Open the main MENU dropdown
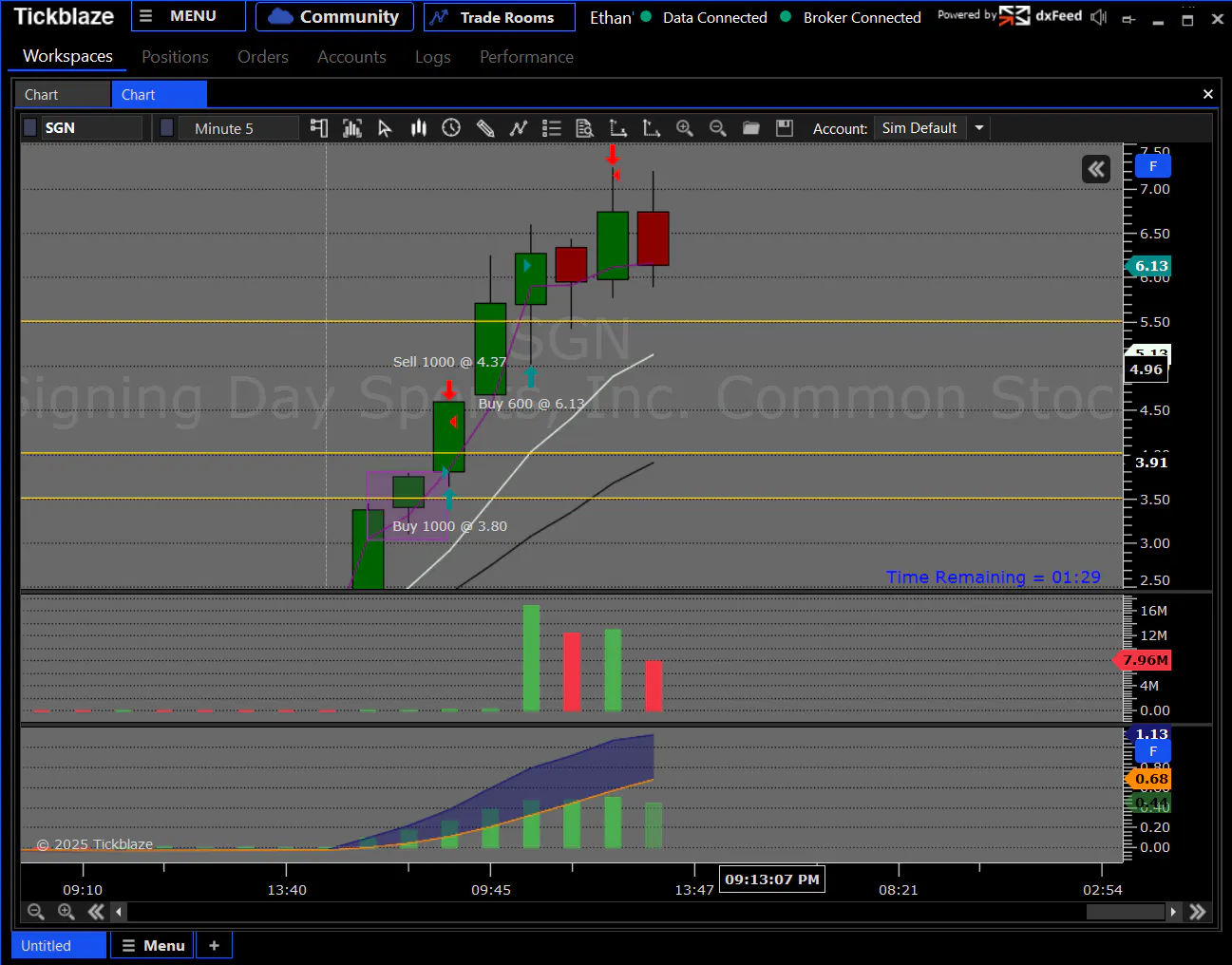The image size is (1232, 965). point(188,16)
